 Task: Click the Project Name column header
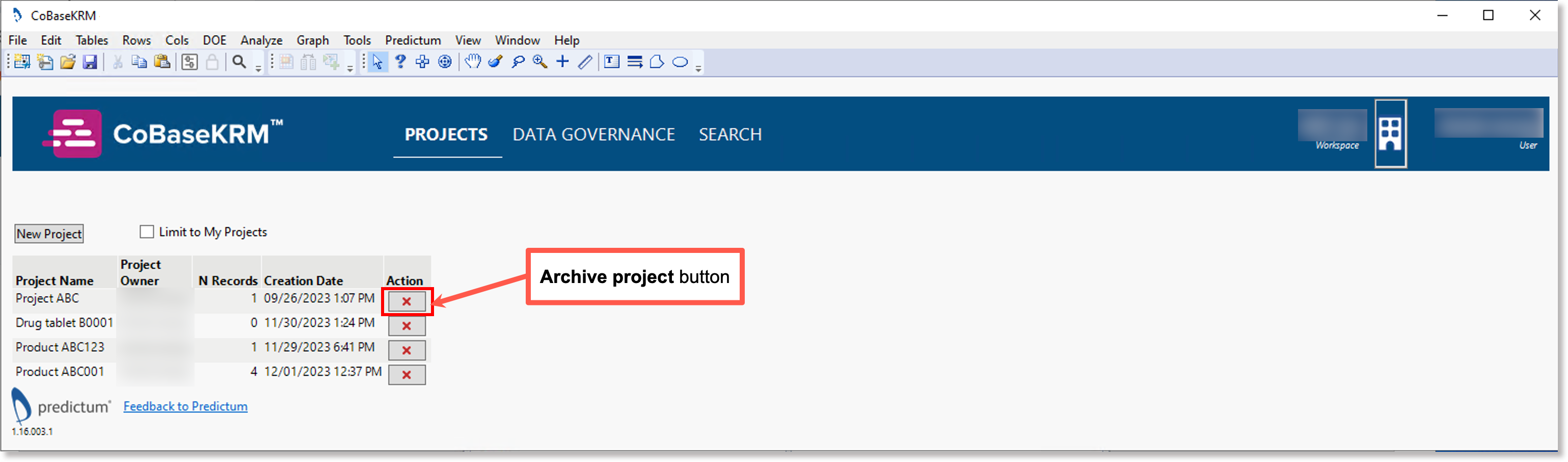[x=55, y=280]
